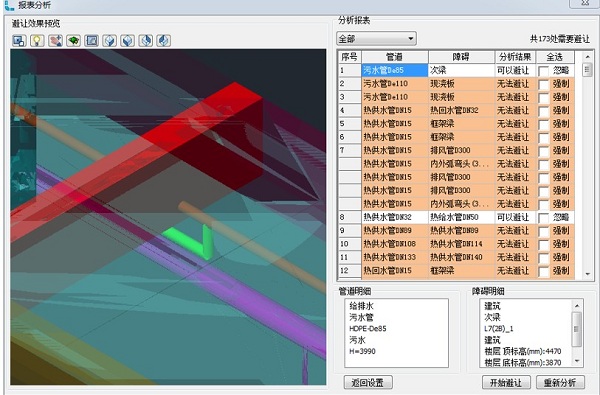The height and width of the screenshot is (395, 600).
Task: Select the highlighted 污水管De85 cell in row 1
Action: pos(395,70)
